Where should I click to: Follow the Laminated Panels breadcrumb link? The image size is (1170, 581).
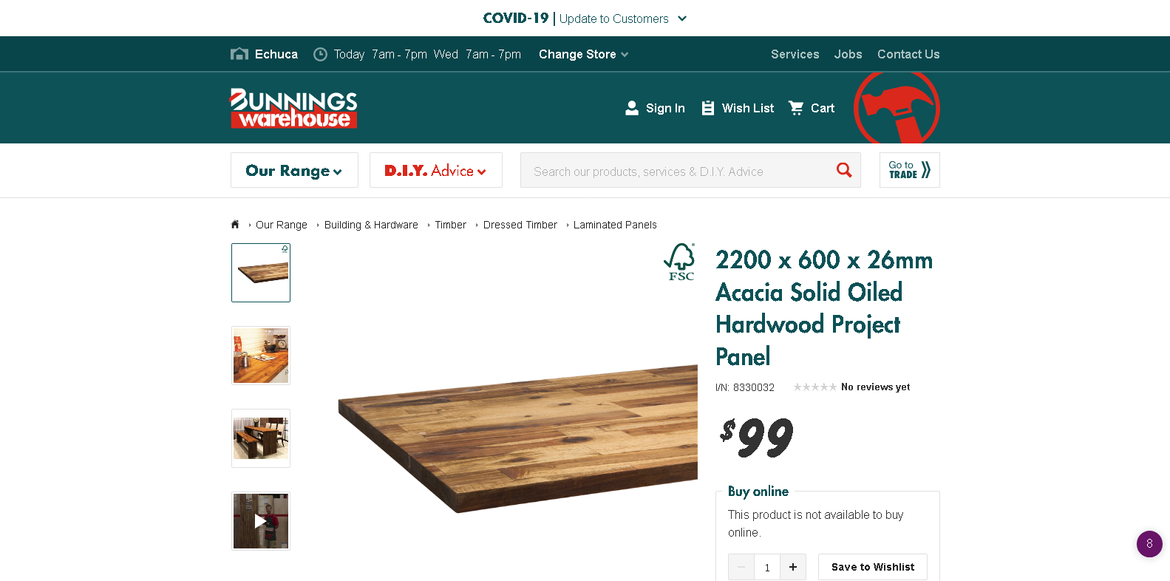(x=615, y=224)
